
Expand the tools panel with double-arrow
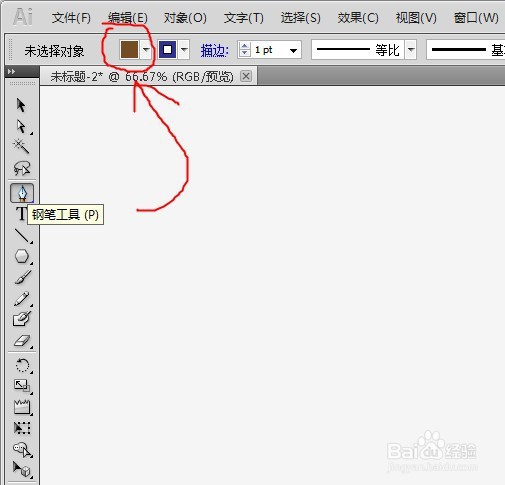pyautogui.click(x=11, y=71)
